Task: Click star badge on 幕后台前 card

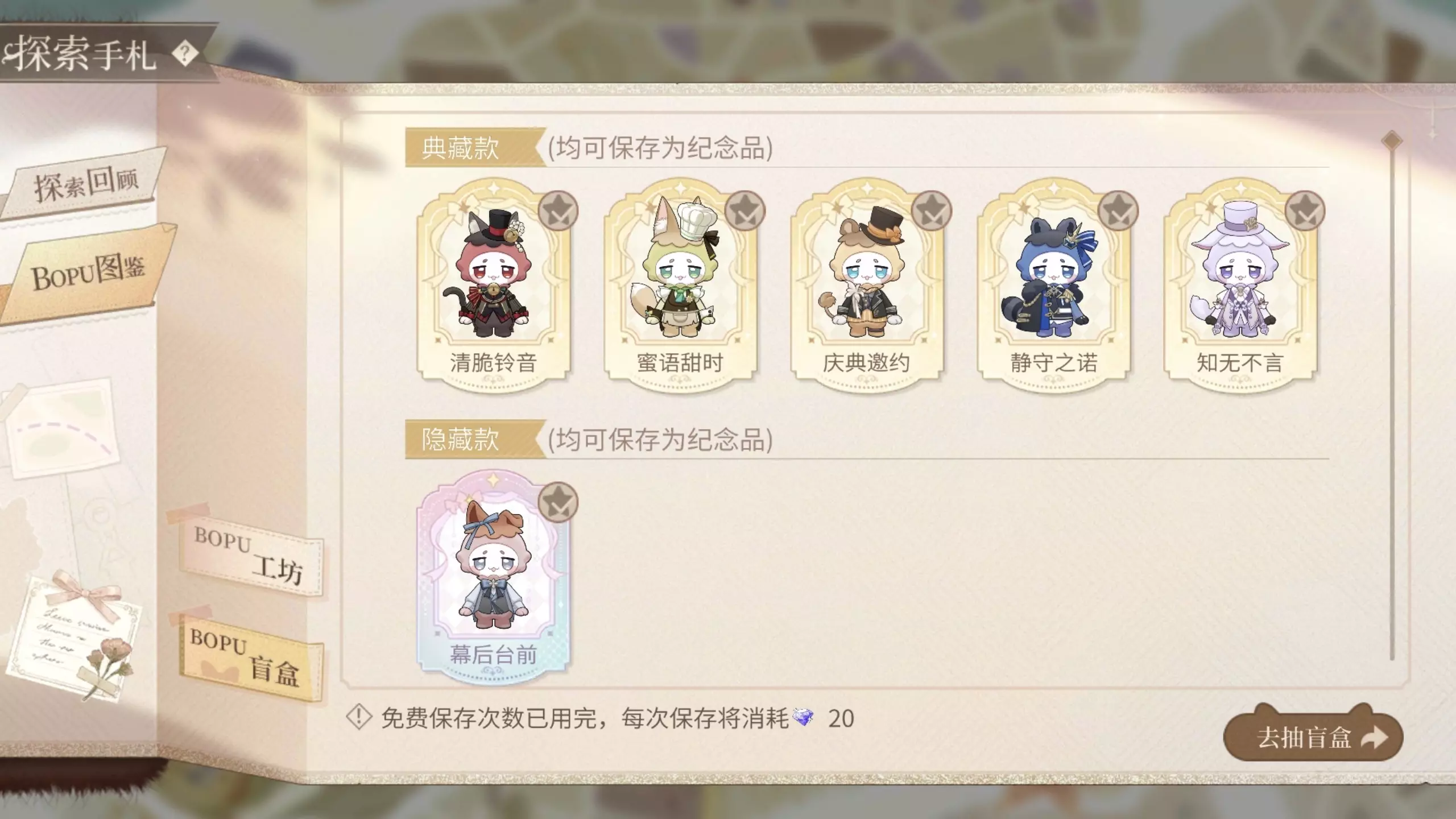Action: tap(558, 502)
